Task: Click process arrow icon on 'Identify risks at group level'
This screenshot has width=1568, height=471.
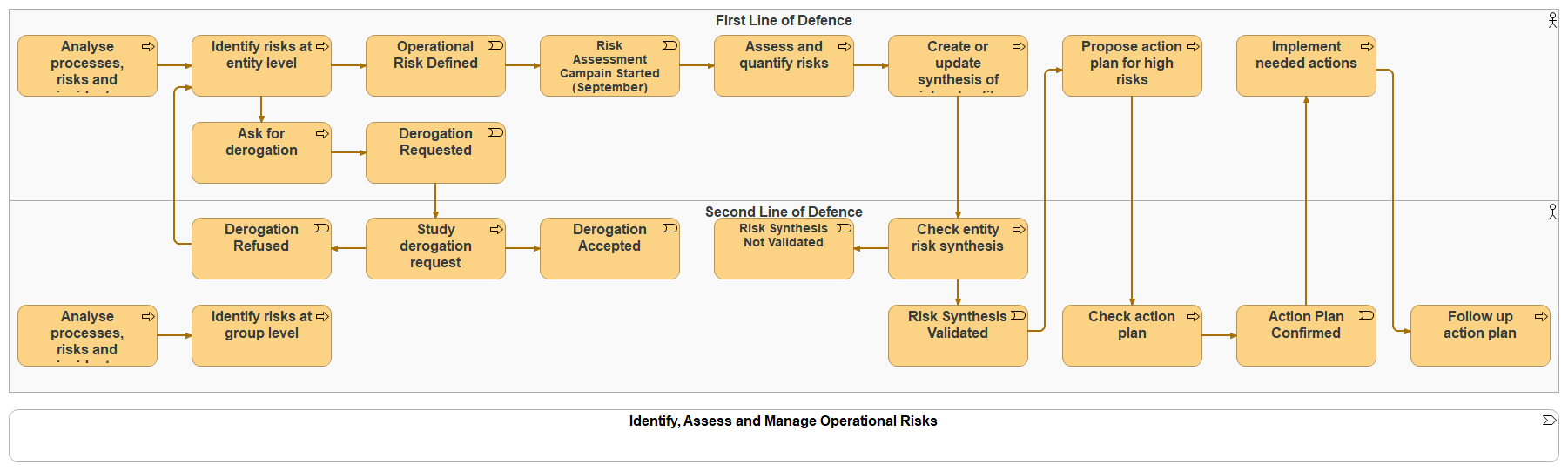Action: 322,316
